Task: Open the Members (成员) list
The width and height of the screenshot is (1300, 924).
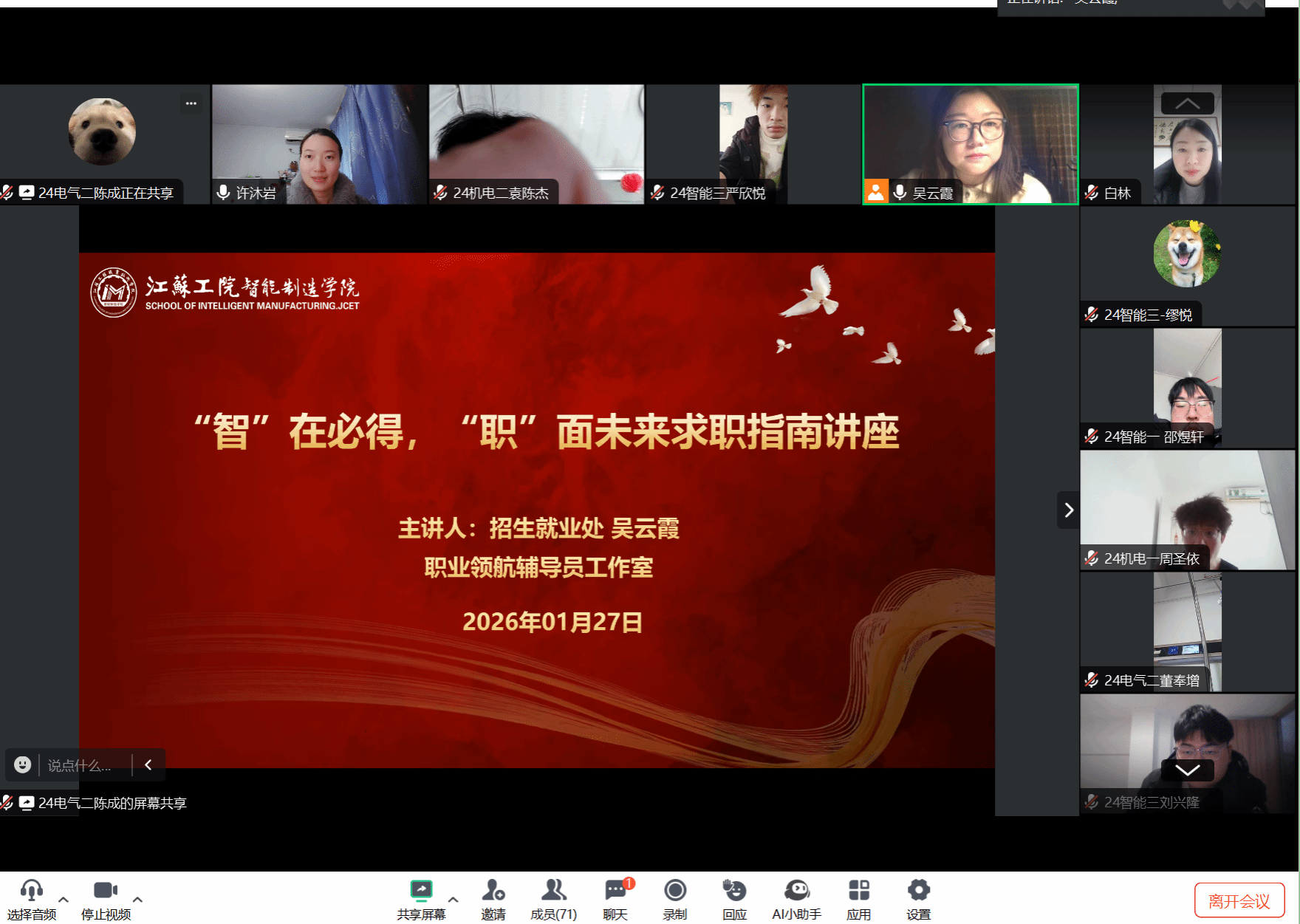Action: [x=553, y=891]
